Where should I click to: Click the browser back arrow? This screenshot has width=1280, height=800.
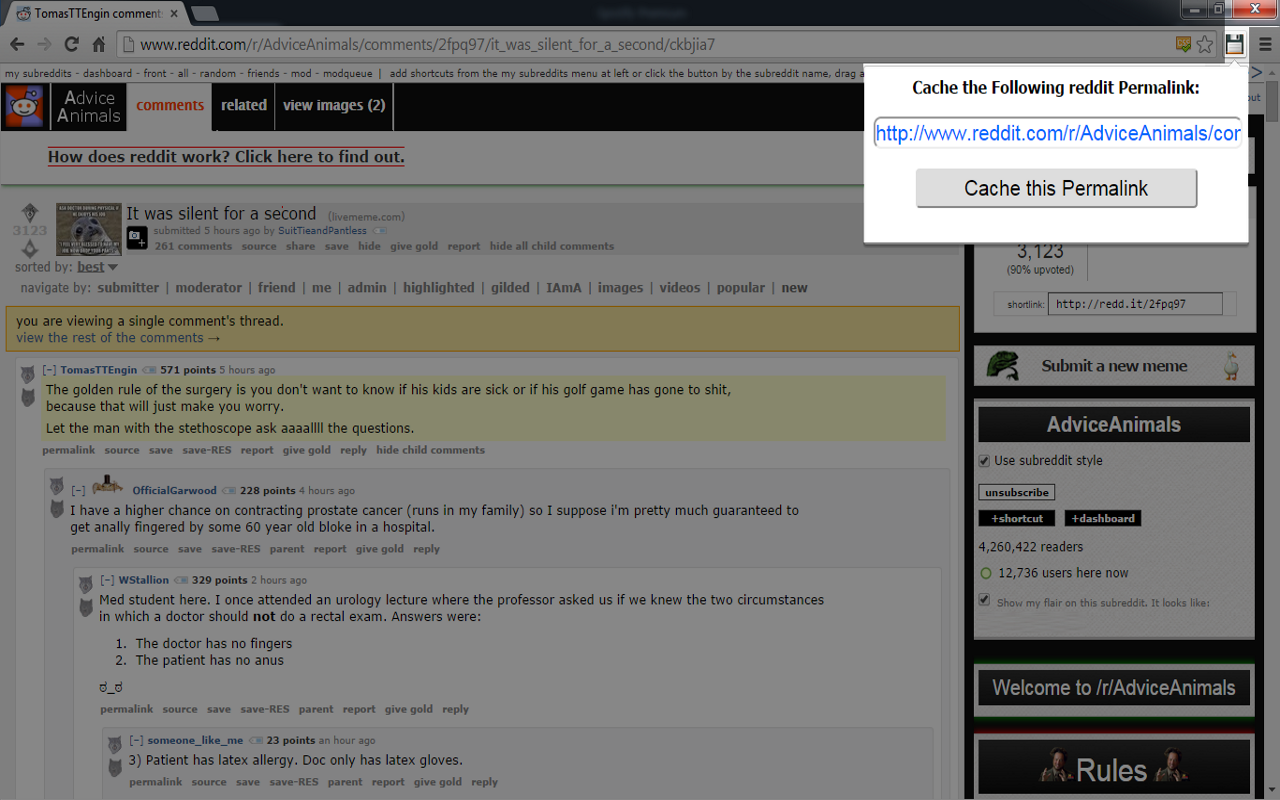point(17,44)
